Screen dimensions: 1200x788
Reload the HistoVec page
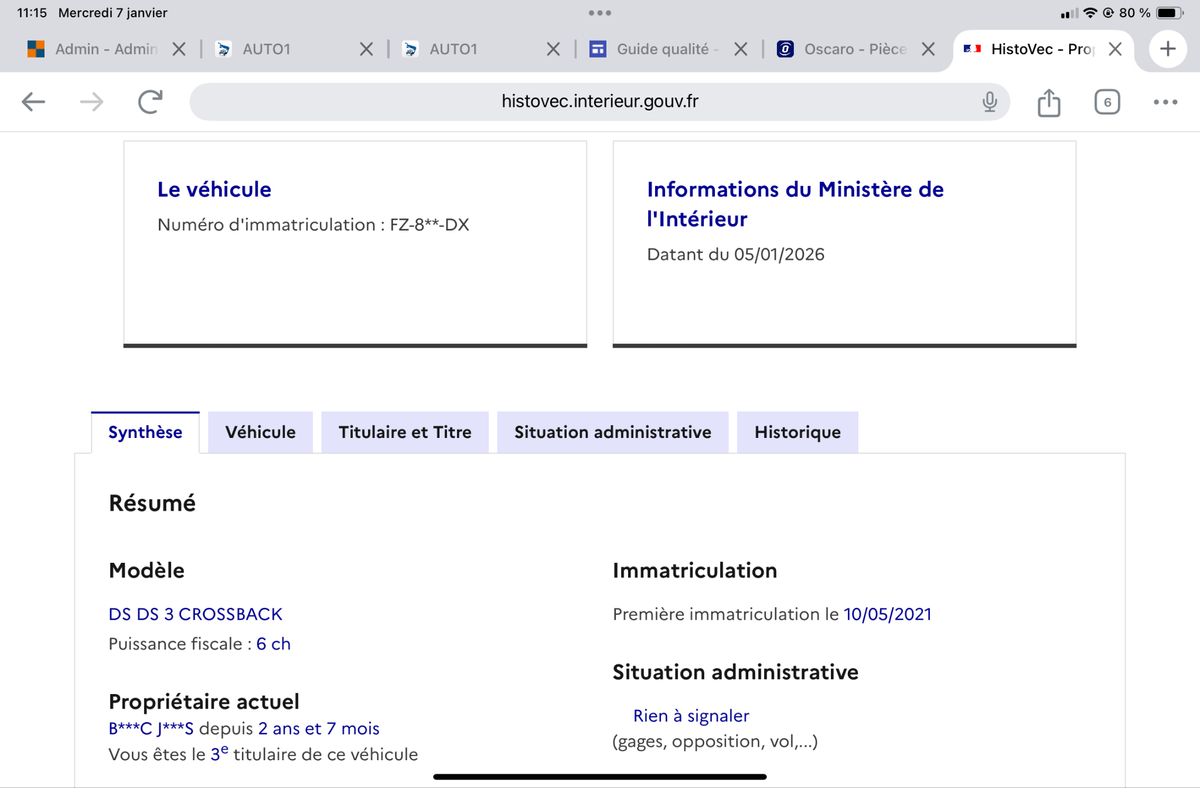[x=150, y=102]
